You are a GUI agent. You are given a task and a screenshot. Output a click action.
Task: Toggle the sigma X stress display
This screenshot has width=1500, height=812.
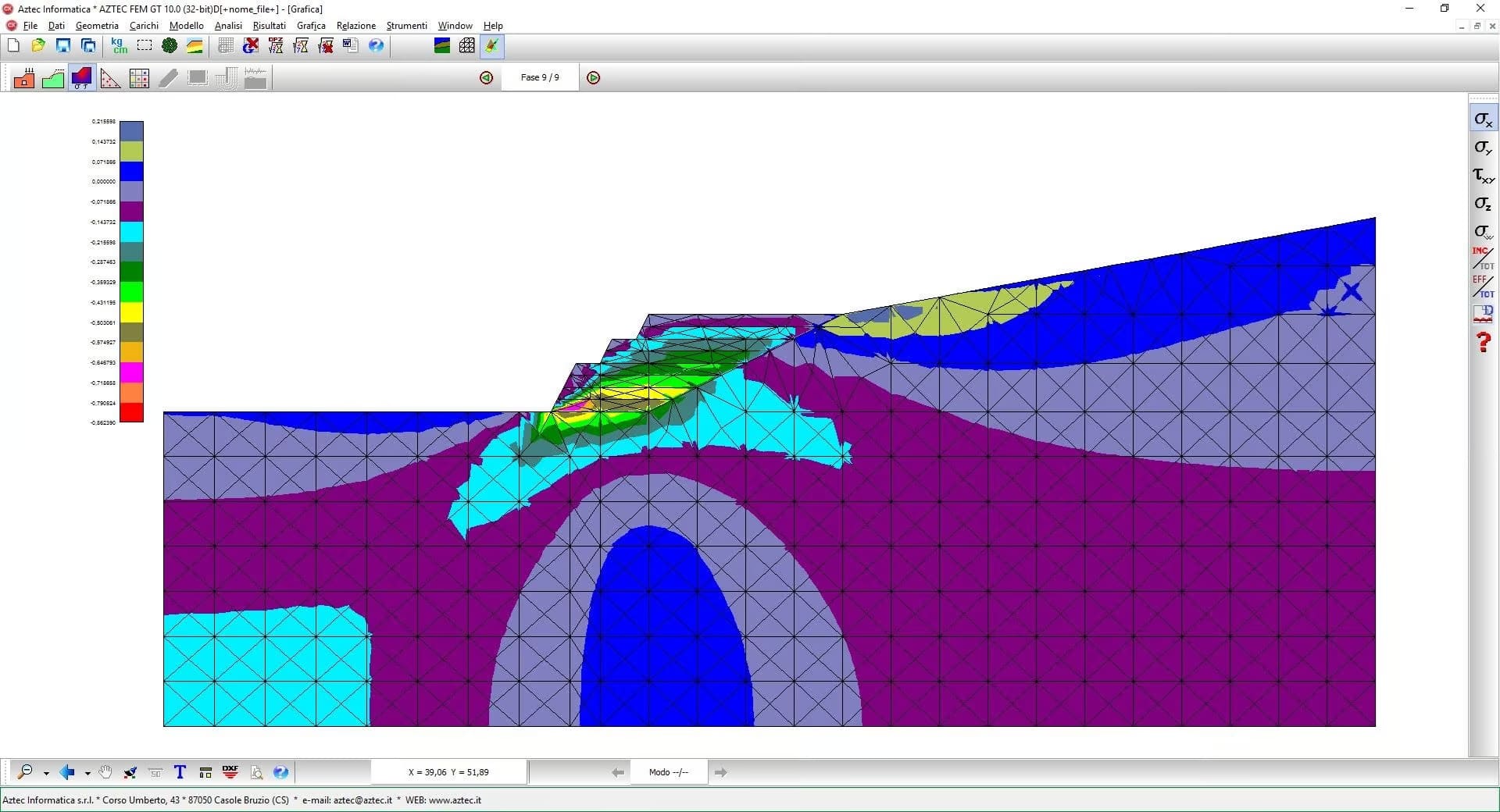coord(1482,119)
